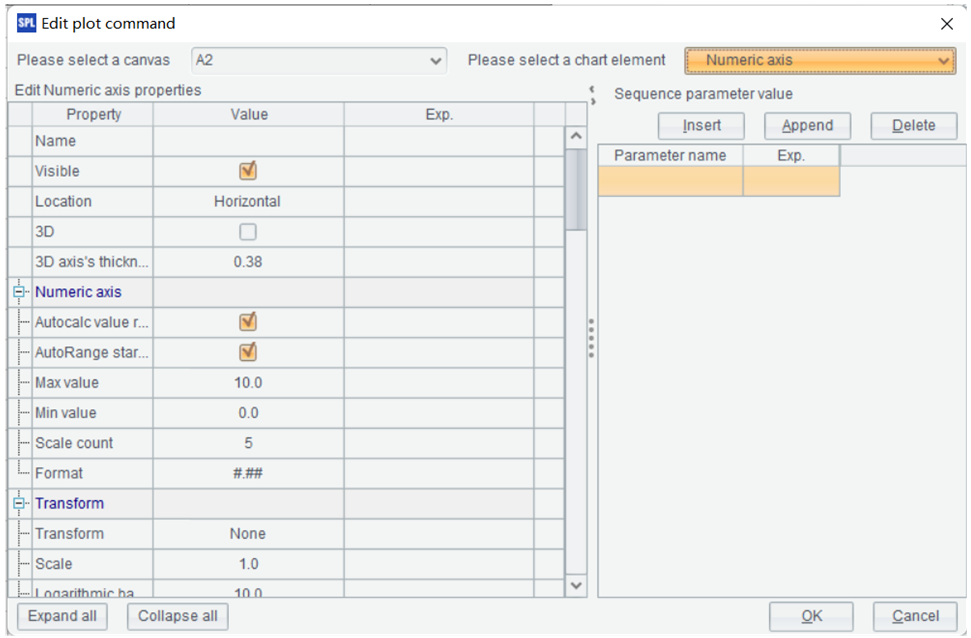This screenshot has height=638, width=971.
Task: Collapse the Transform property group
Action: pos(18,504)
